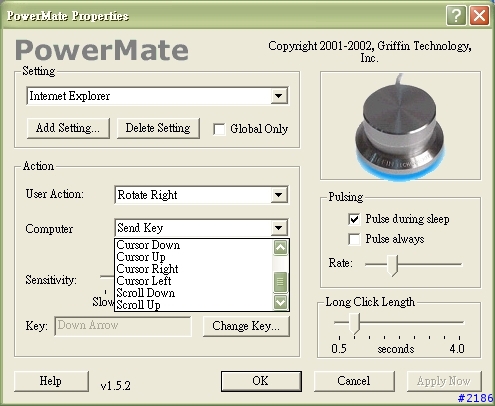
Task: Uncheck Pulse during sleep
Action: 354,219
